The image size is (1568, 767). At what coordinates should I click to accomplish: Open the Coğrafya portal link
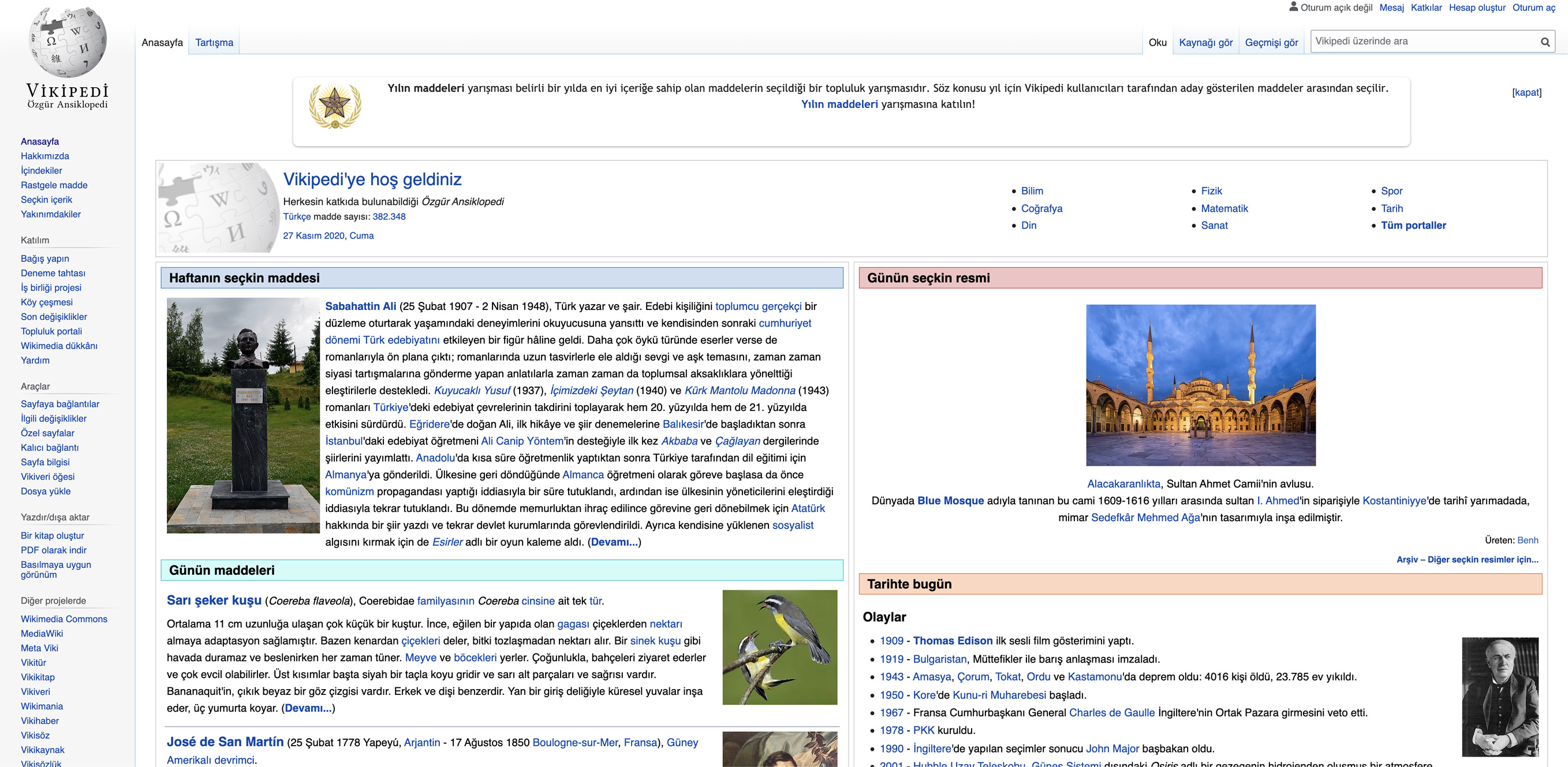coord(1041,208)
